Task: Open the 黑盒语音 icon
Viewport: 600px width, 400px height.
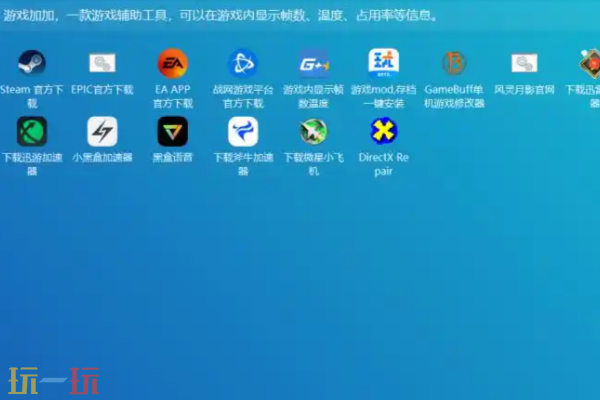Action: [x=173, y=131]
